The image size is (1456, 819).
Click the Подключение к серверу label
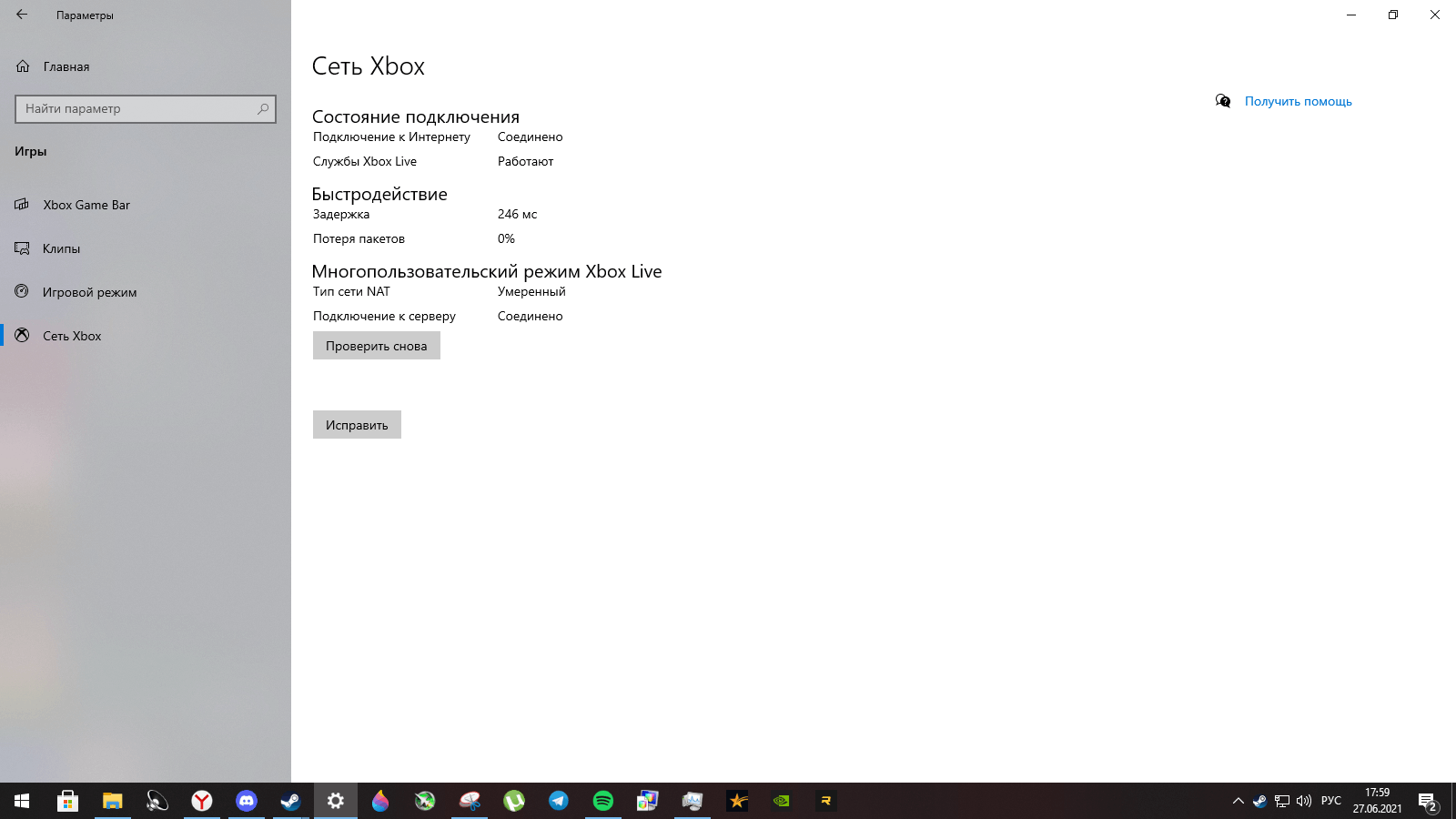click(x=384, y=317)
